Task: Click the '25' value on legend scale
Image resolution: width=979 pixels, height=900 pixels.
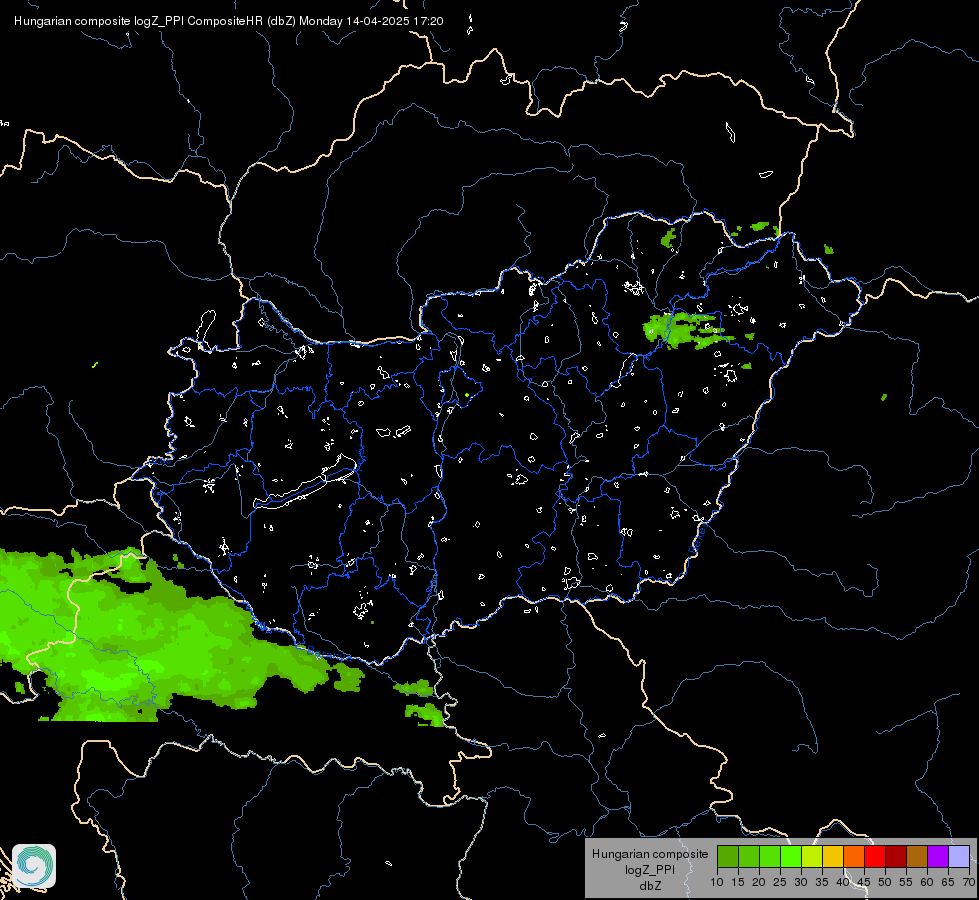Action: 780,883
